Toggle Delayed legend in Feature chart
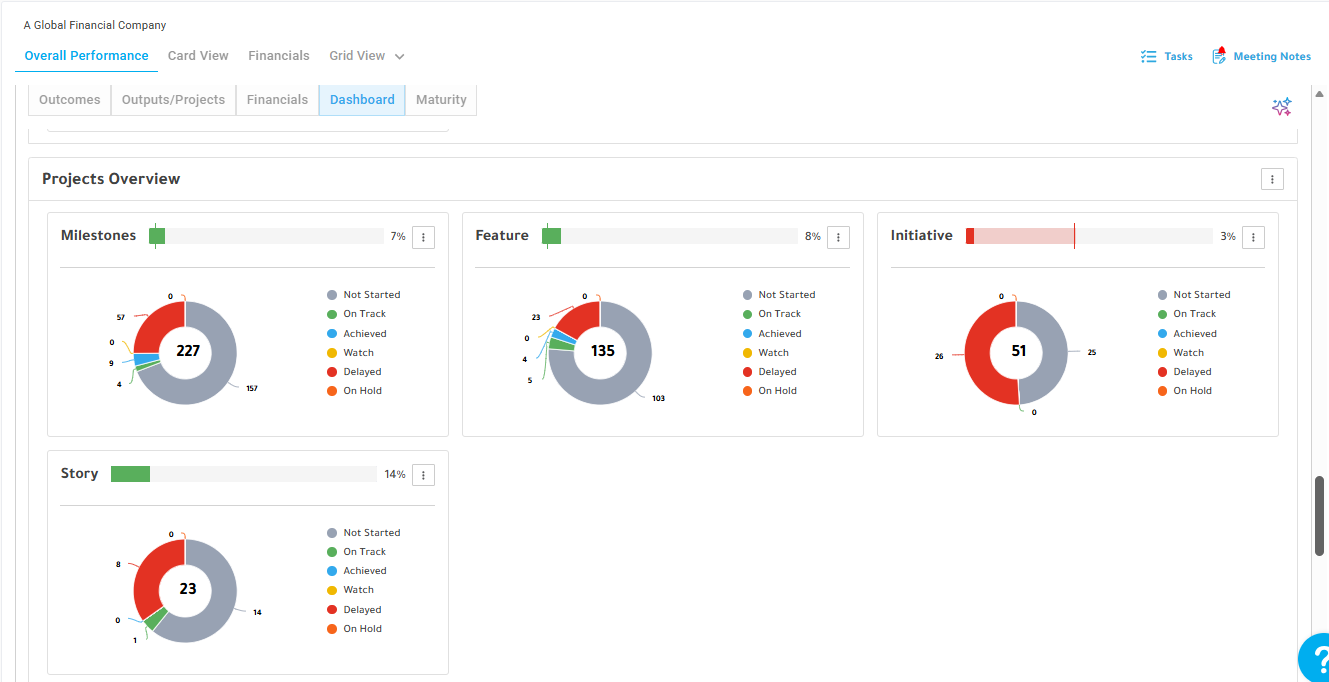Screen dimensions: 1329x682 click(770, 372)
